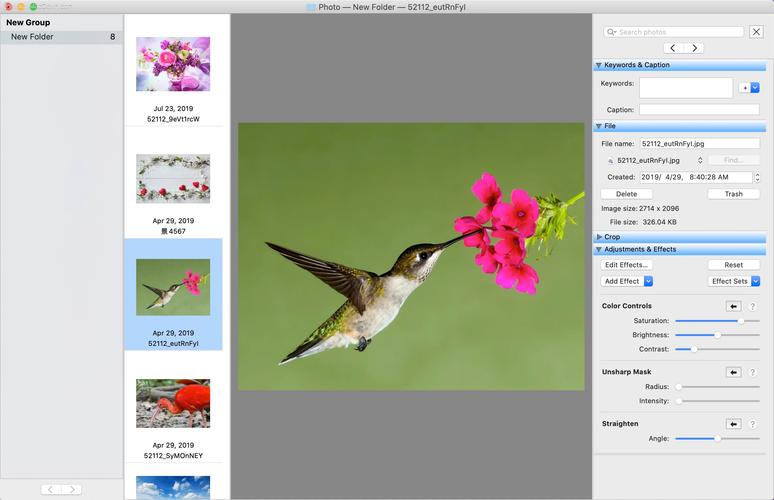Open help for Color Controls
This screenshot has height=500, width=774.
(752, 307)
